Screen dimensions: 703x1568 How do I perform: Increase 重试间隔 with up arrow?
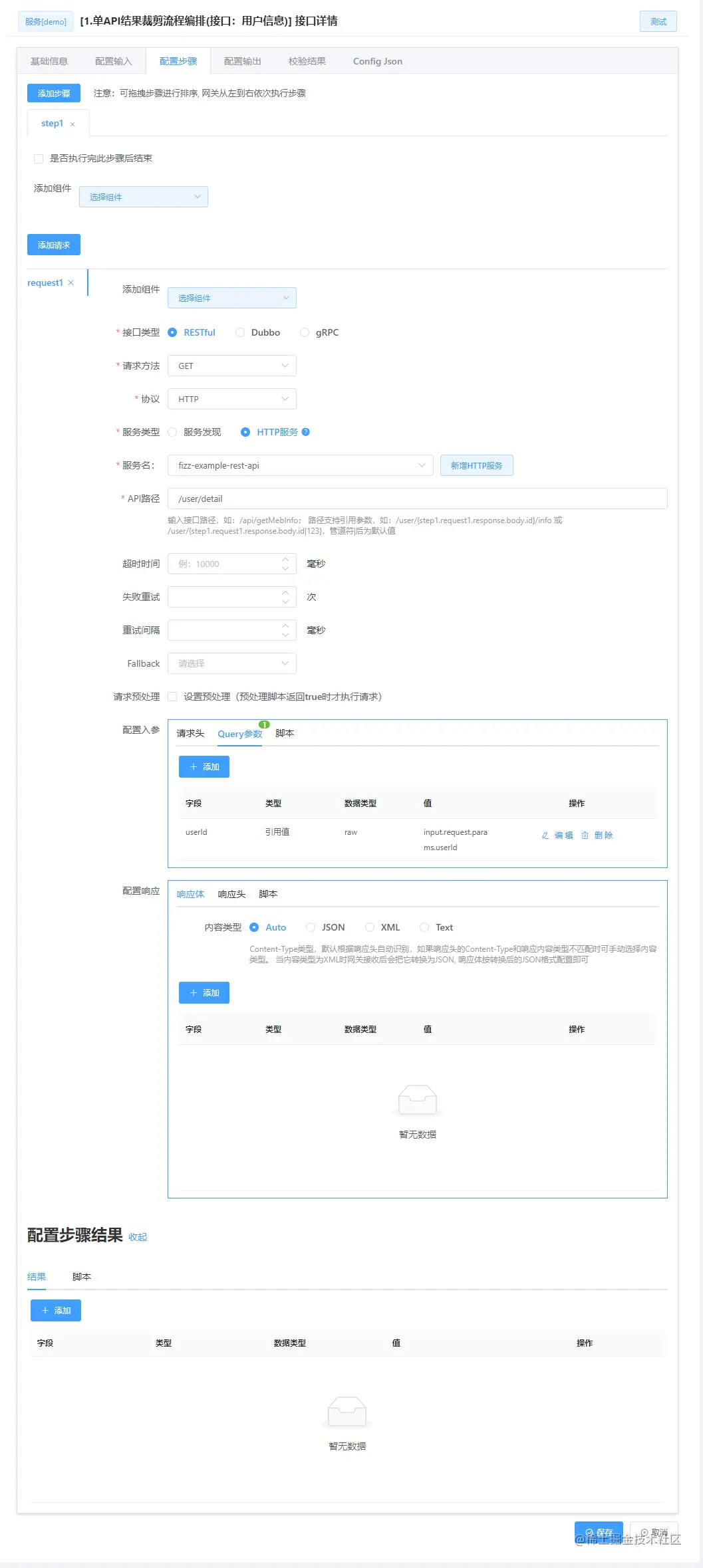285,625
